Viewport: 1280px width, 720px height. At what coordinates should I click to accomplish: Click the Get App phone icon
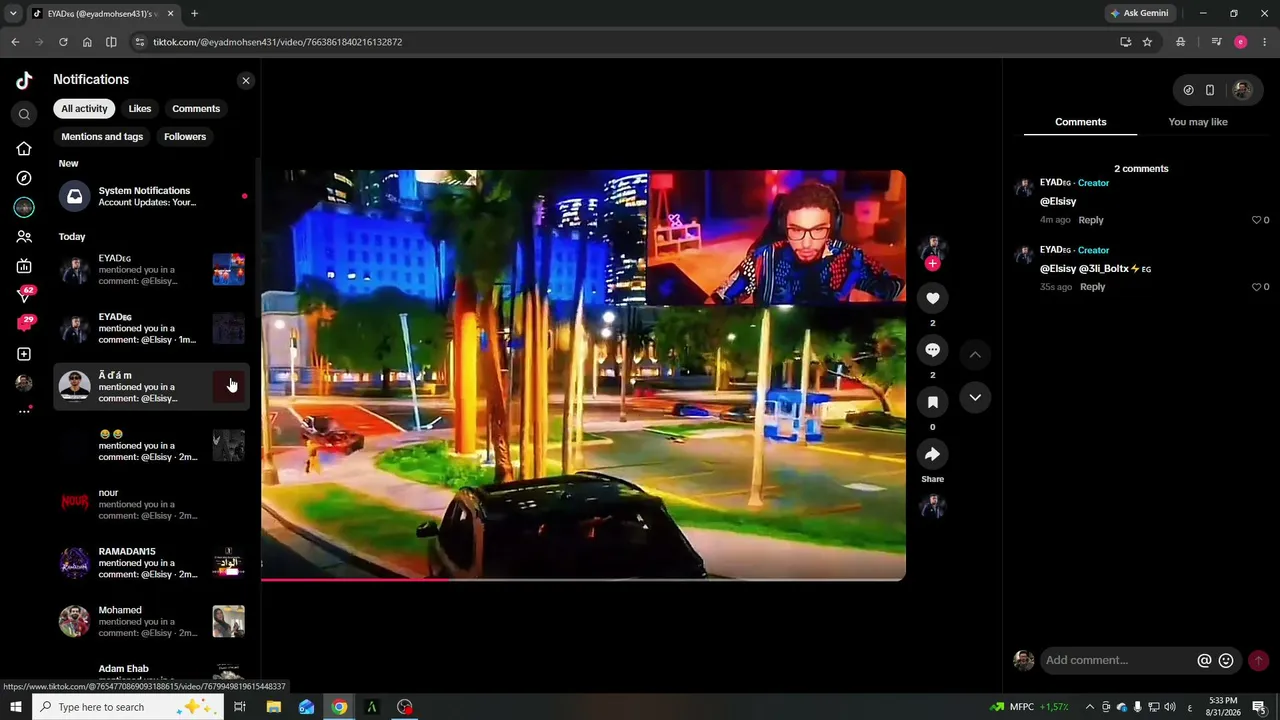coord(1210,90)
